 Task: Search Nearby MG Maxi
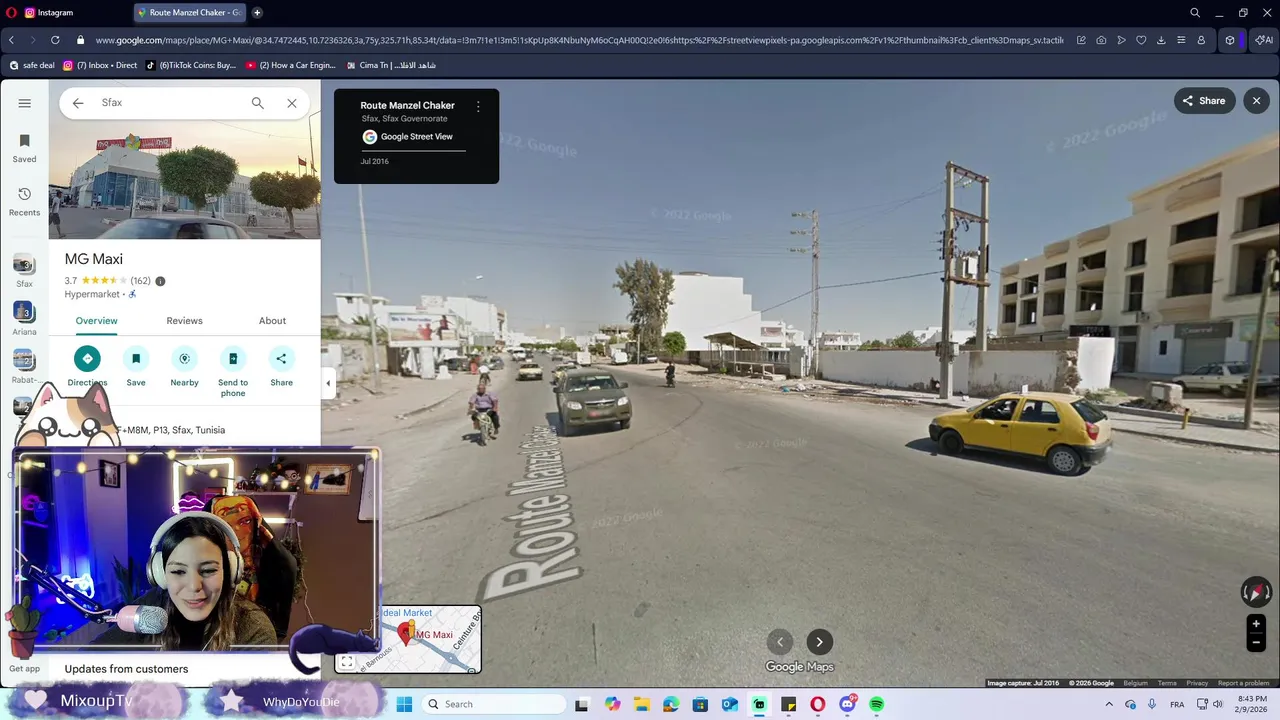(x=184, y=366)
